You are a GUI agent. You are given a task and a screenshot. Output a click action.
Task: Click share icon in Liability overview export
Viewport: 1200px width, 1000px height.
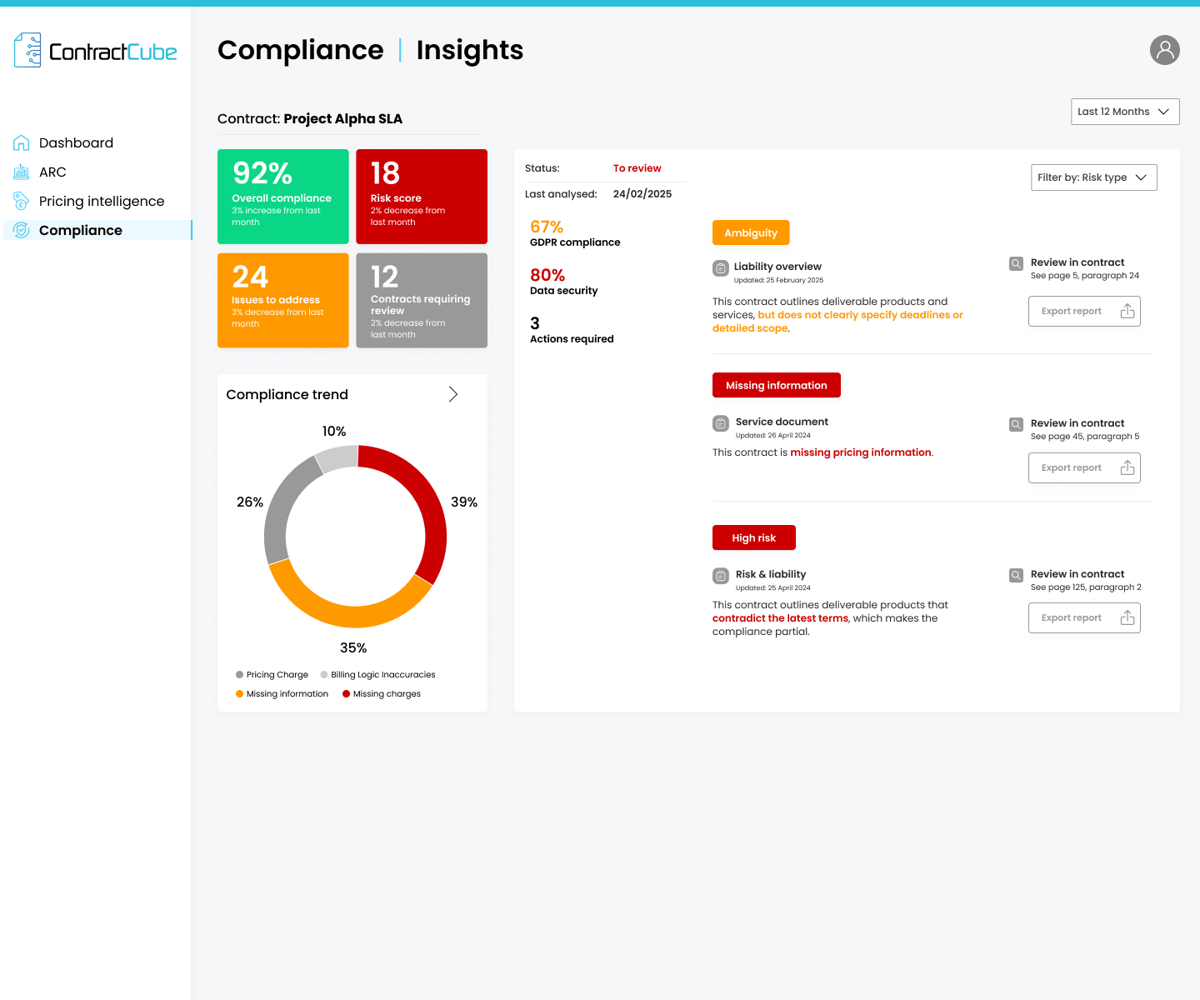(x=1127, y=311)
